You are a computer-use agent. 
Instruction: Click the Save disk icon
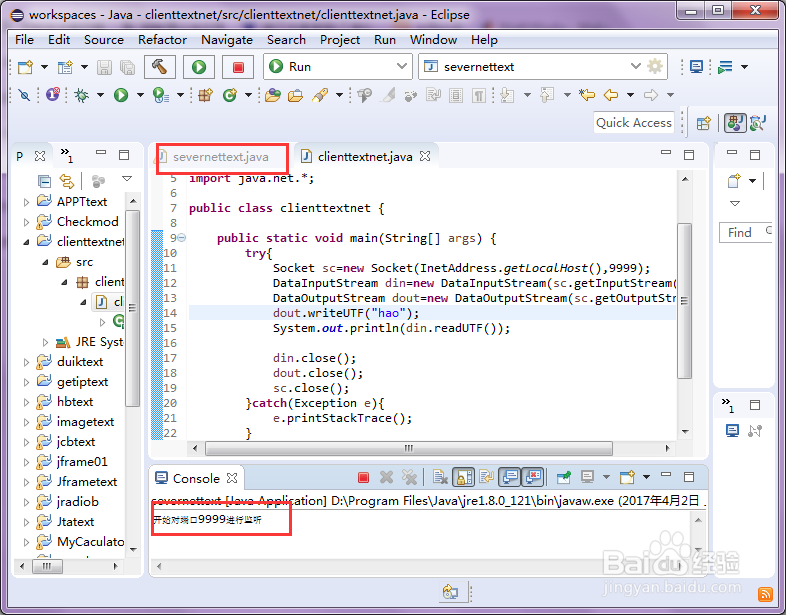tap(104, 67)
